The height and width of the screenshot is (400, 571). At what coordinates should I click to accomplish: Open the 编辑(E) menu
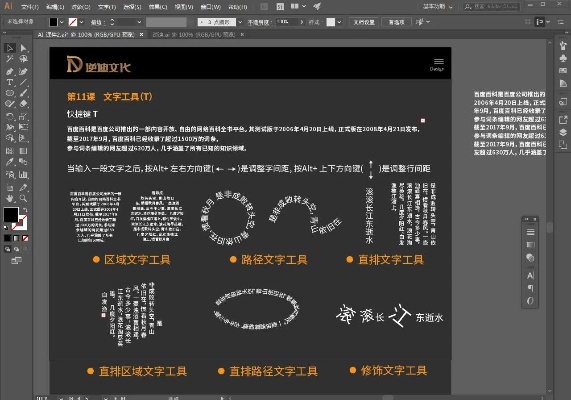pos(55,7)
